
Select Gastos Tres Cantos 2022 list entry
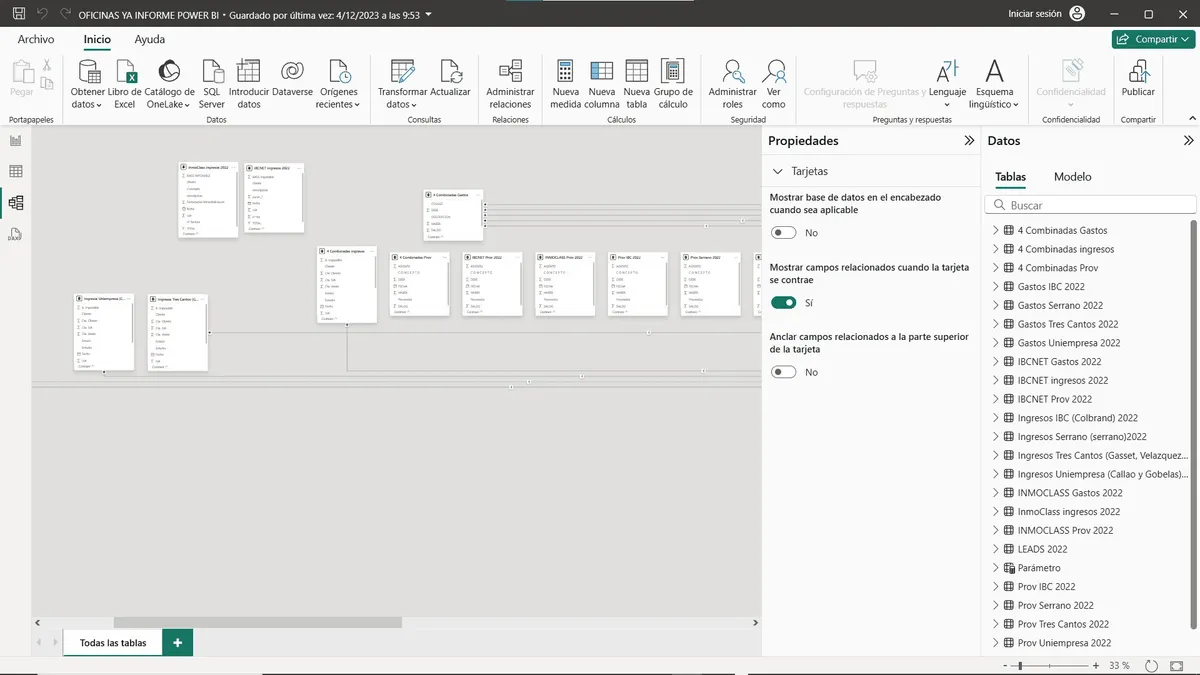1068,324
